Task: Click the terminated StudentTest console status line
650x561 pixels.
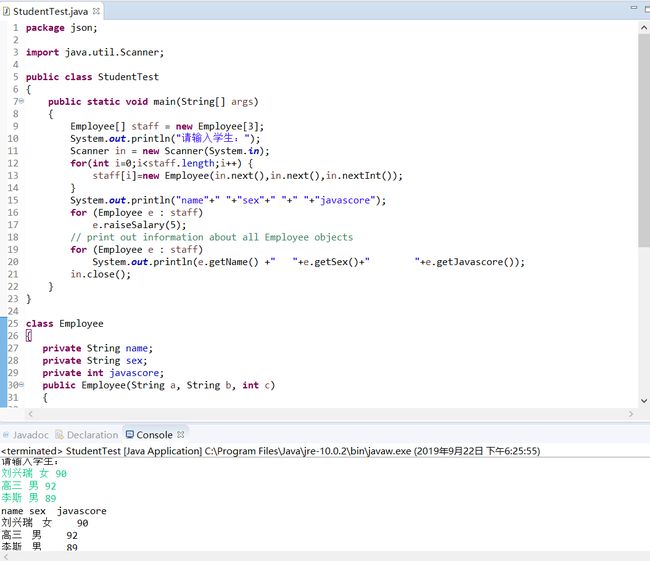Action: pyautogui.click(x=270, y=451)
